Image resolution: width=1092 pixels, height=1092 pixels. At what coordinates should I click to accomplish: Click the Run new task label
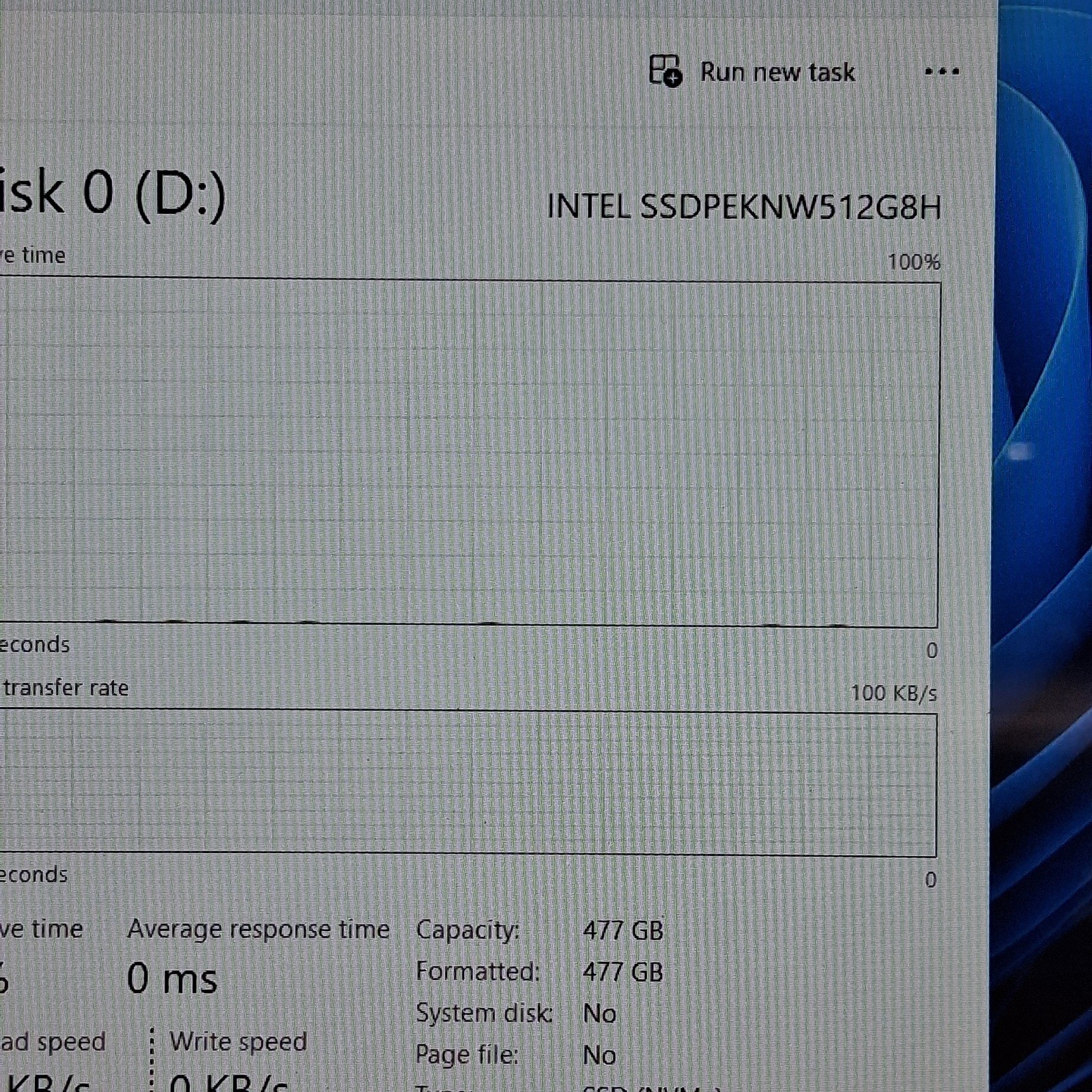(x=777, y=72)
